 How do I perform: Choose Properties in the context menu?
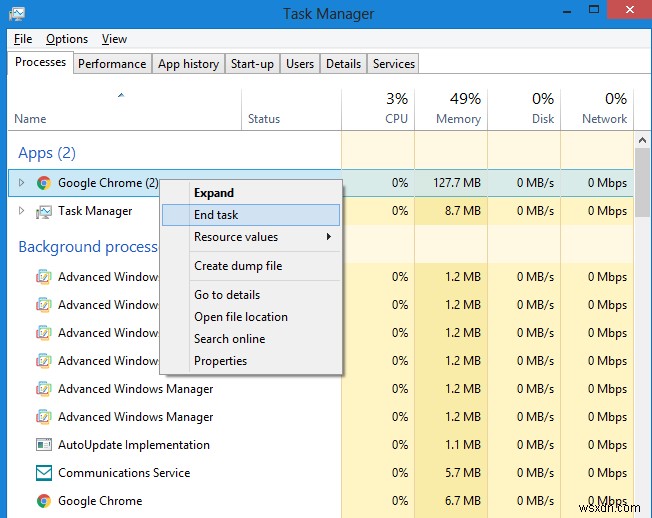(x=251, y=361)
